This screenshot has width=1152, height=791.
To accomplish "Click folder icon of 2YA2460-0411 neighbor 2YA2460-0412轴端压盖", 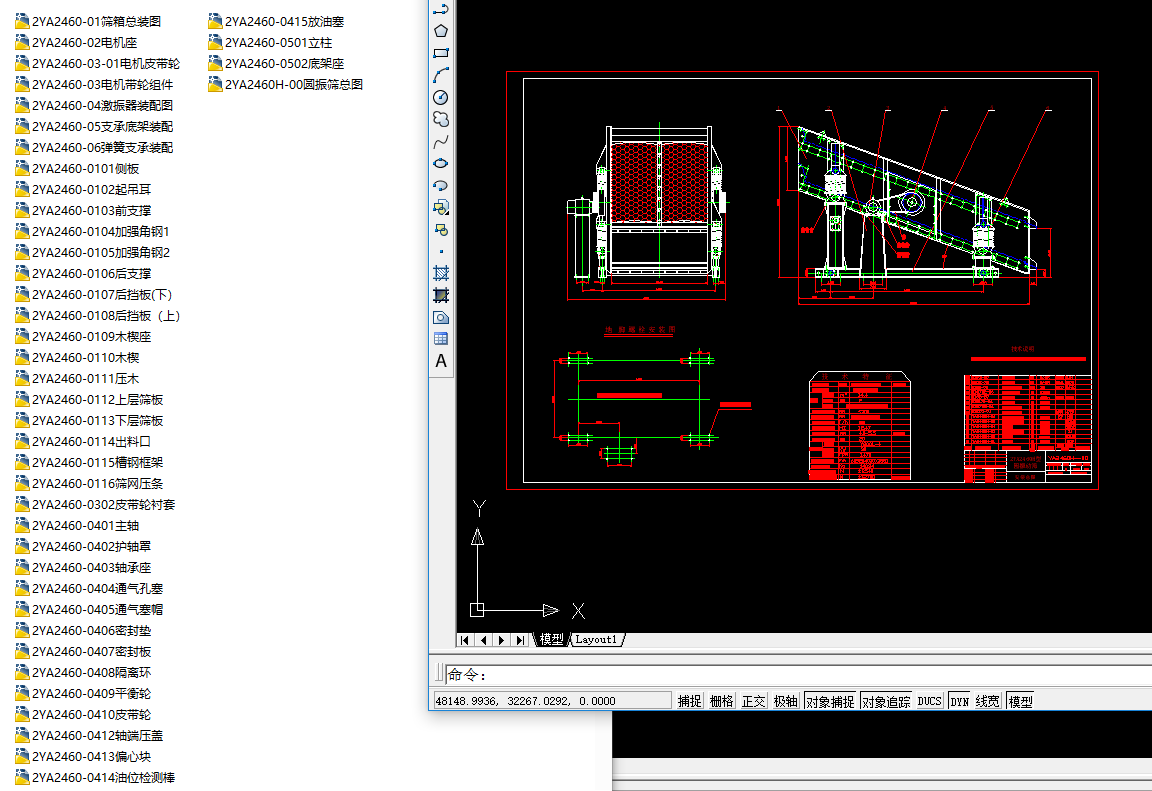I will click(x=22, y=736).
